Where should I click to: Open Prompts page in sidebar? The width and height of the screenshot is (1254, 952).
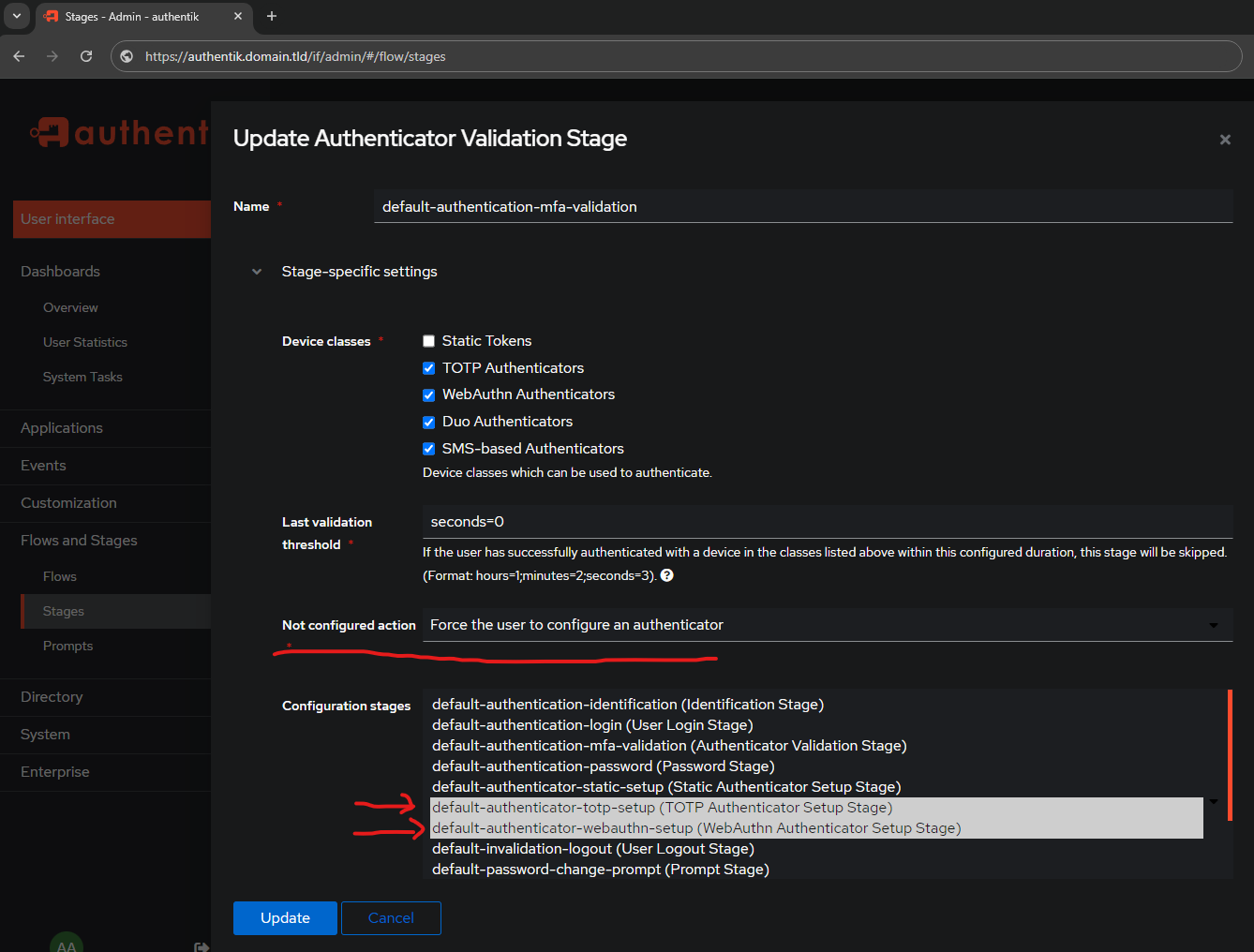pos(67,646)
